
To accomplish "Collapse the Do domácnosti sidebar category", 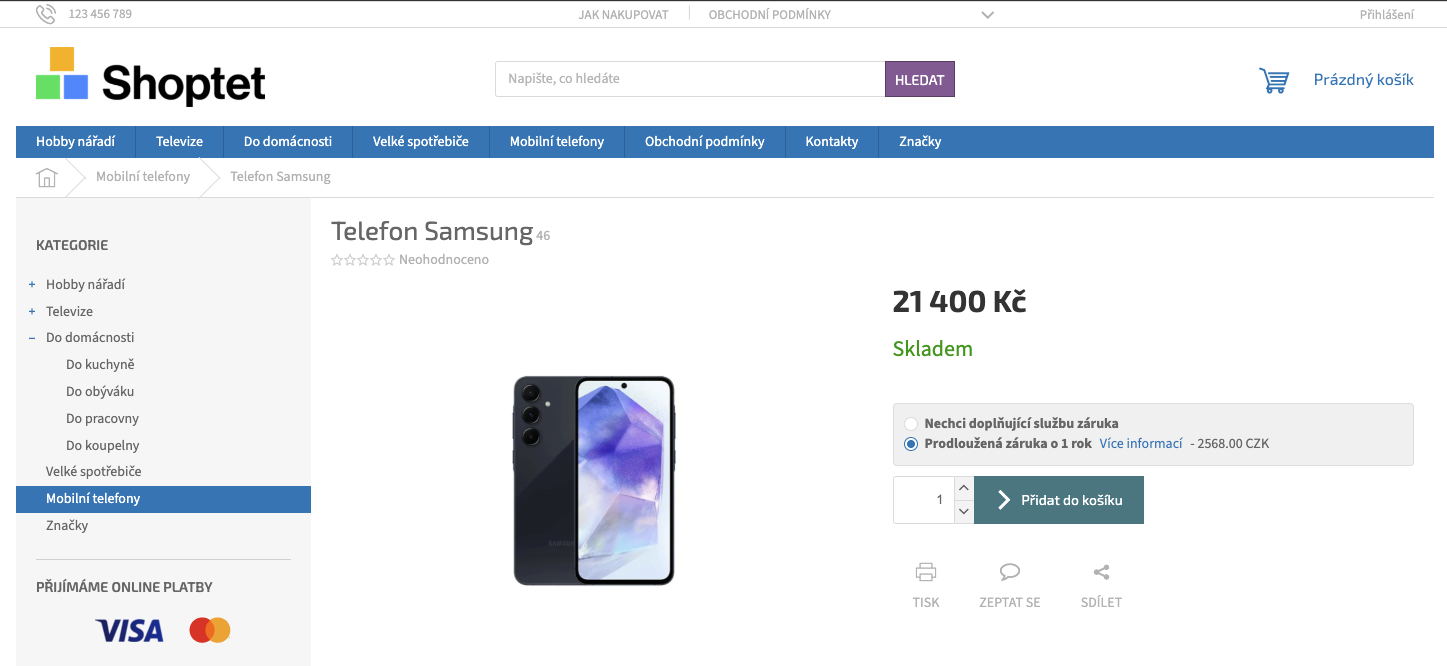I will tap(32, 338).
